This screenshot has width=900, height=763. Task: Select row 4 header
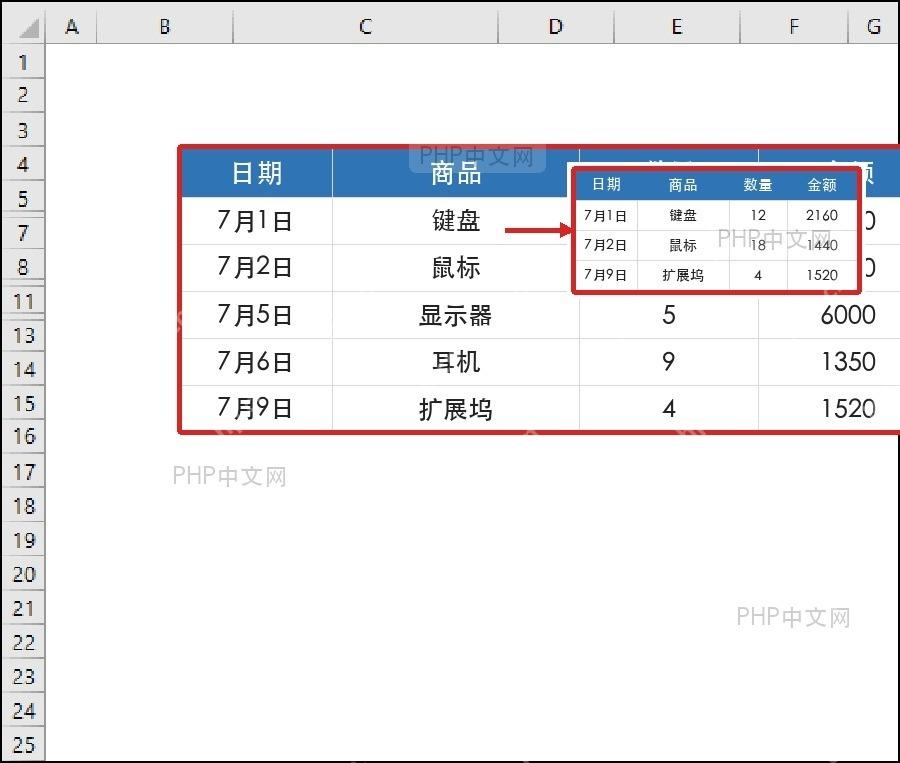coord(24,164)
